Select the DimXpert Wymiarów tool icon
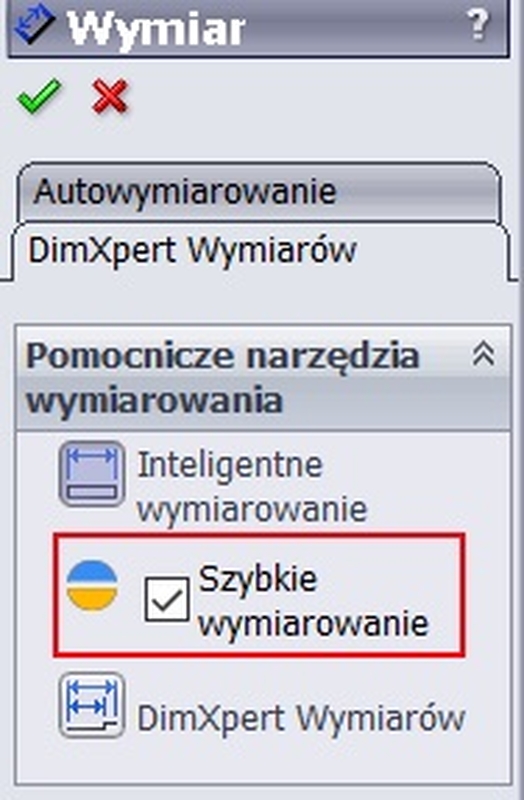This screenshot has height=800, width=524. pyautogui.click(x=92, y=705)
